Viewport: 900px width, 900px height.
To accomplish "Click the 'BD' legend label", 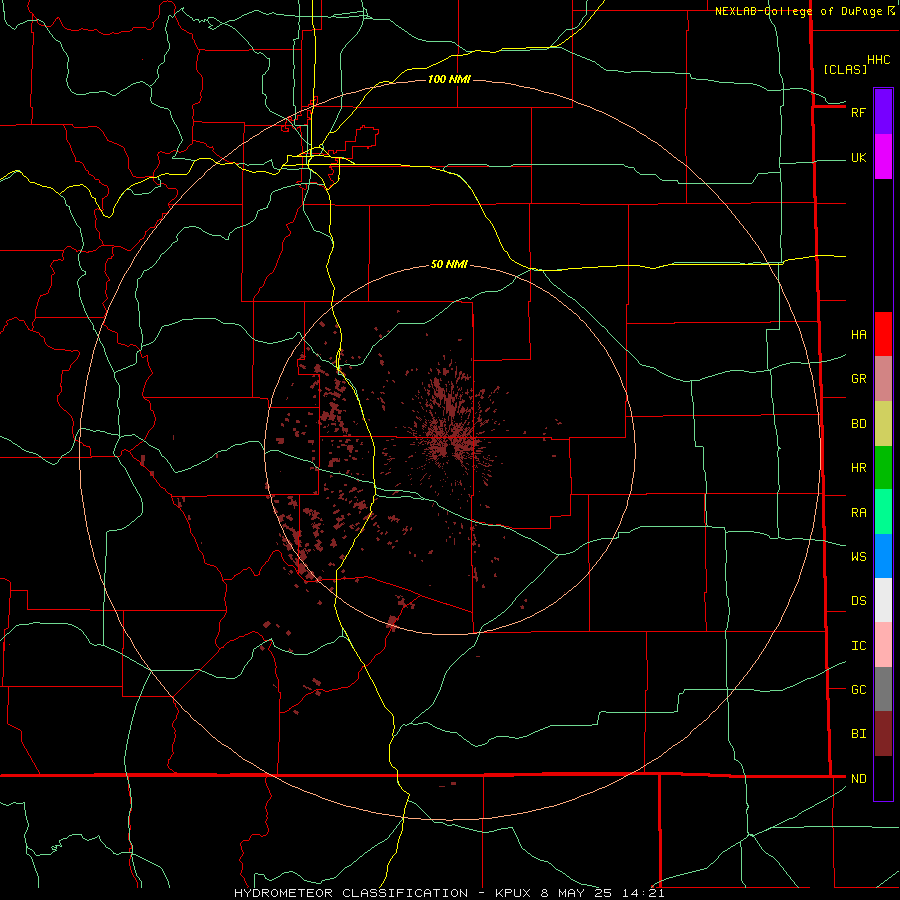I will point(859,424).
